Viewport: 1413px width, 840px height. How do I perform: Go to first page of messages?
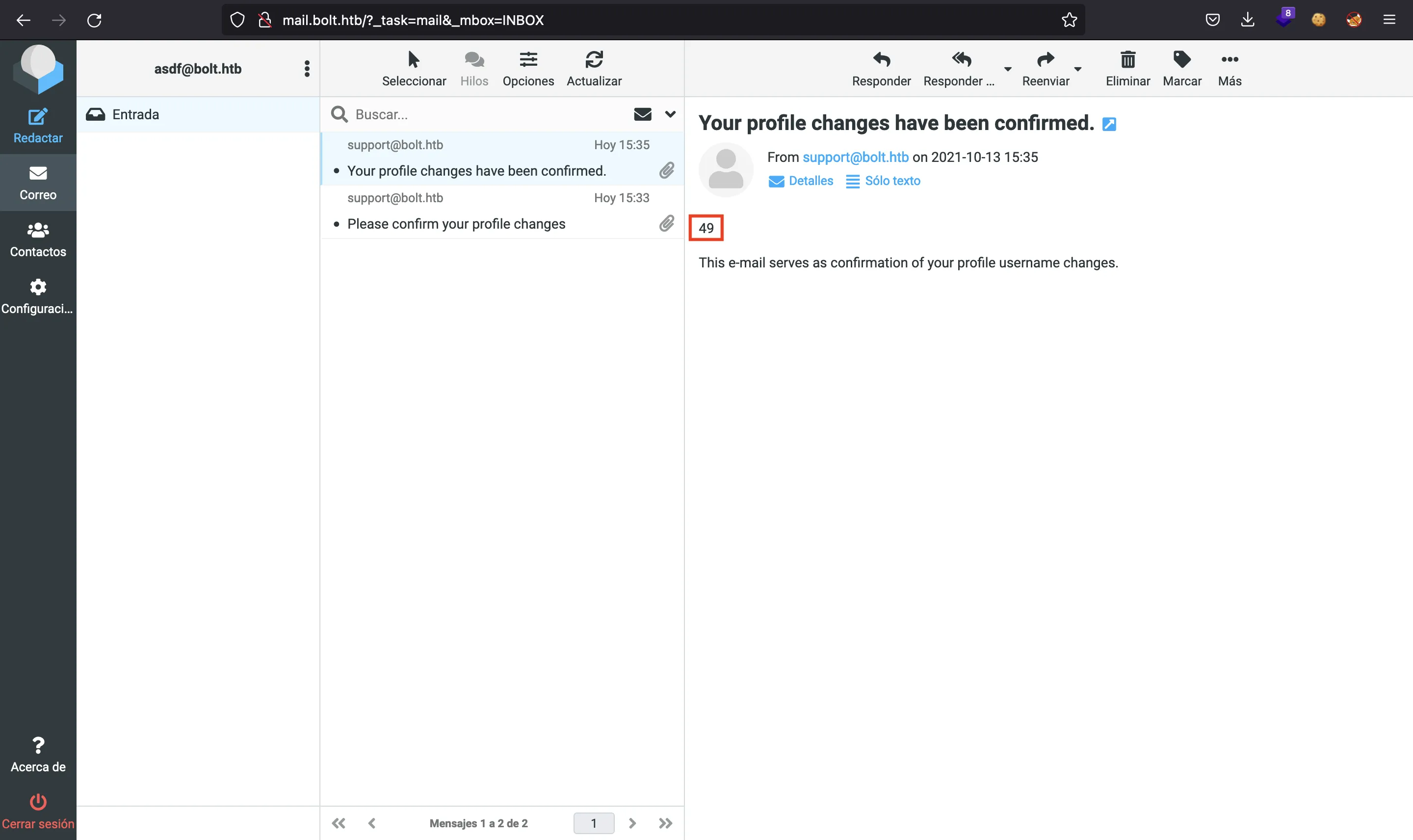click(339, 823)
